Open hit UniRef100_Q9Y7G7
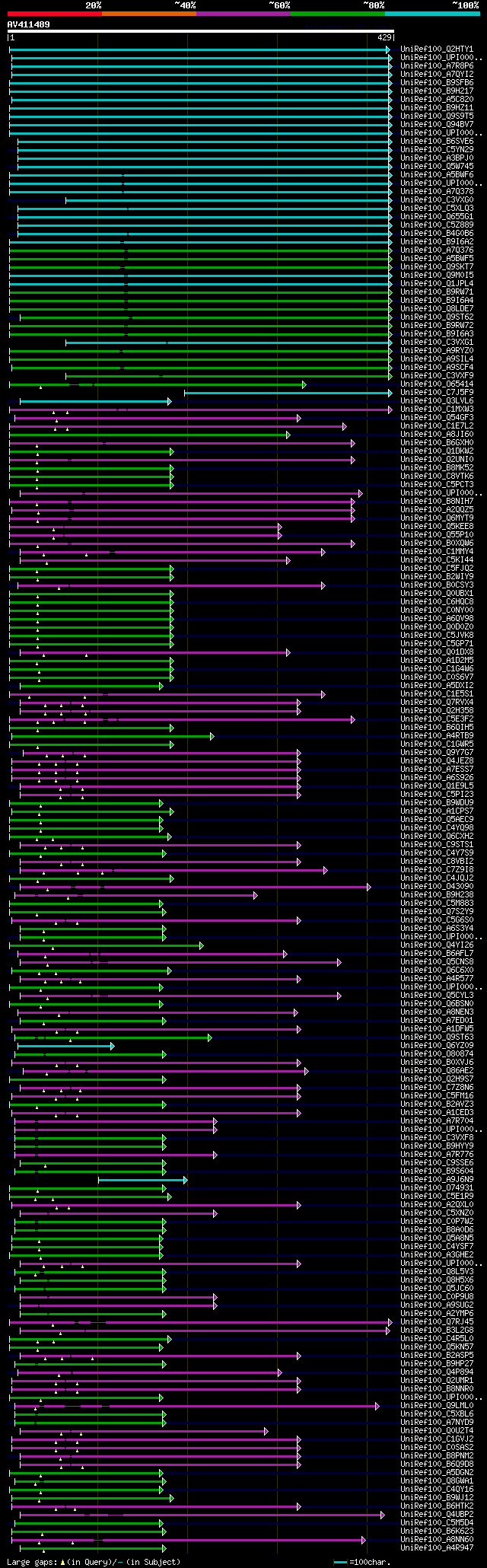Image resolution: width=487 pixels, height=1568 pixels. [437, 753]
